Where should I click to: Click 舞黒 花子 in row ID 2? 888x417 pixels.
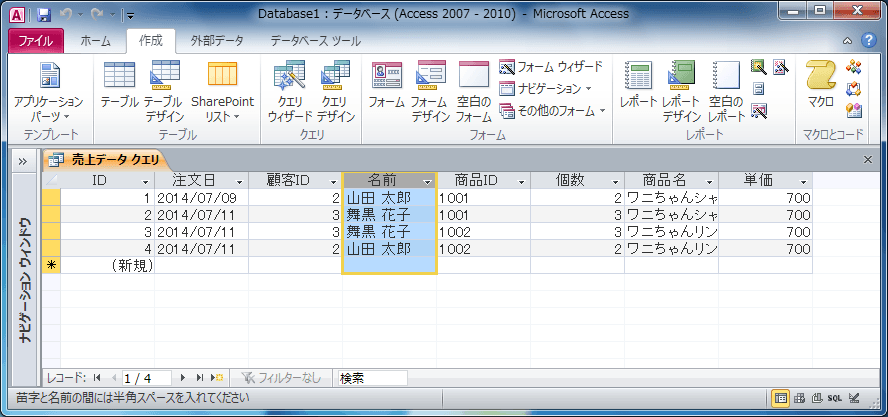point(389,215)
